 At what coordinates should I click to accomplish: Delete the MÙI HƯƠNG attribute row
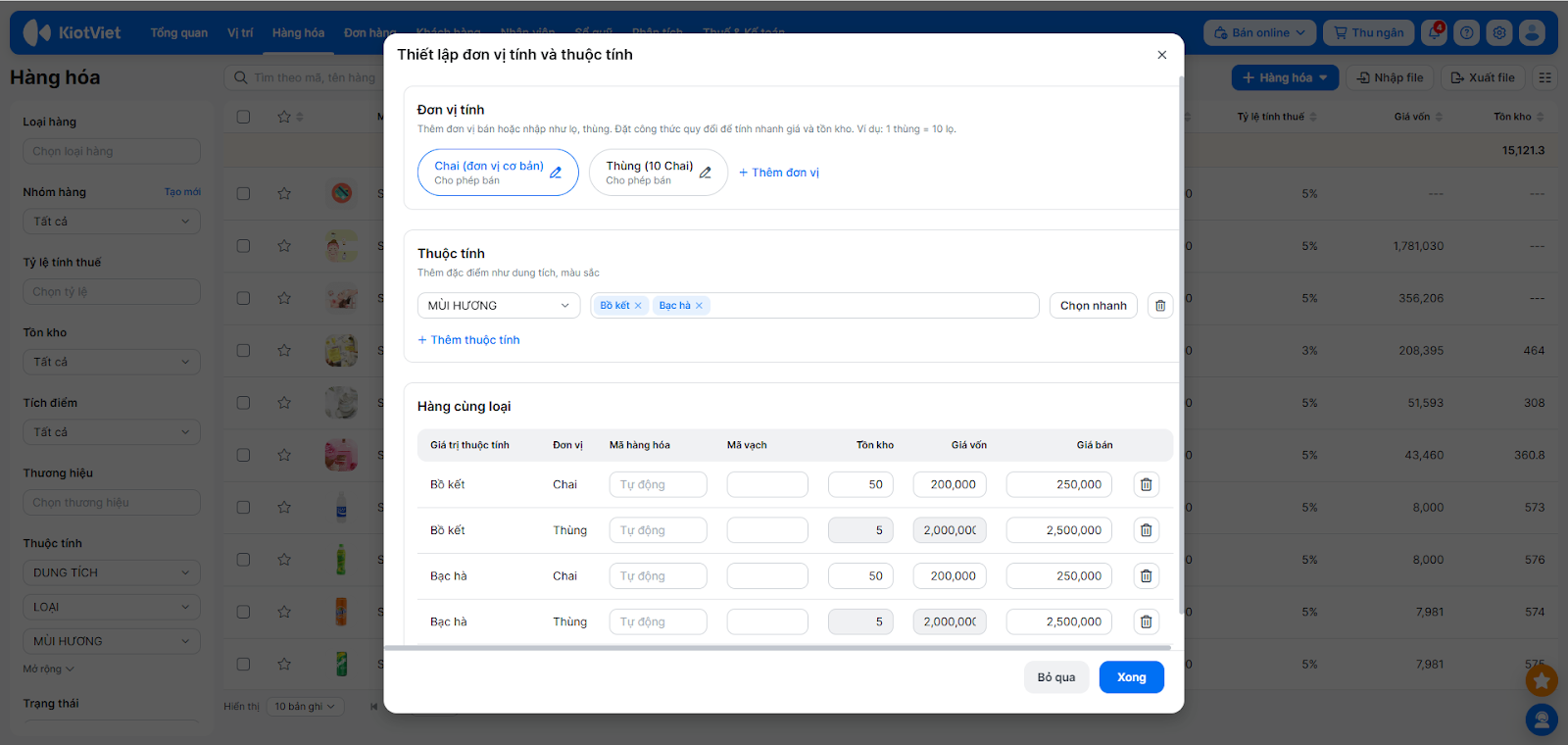pos(1160,306)
